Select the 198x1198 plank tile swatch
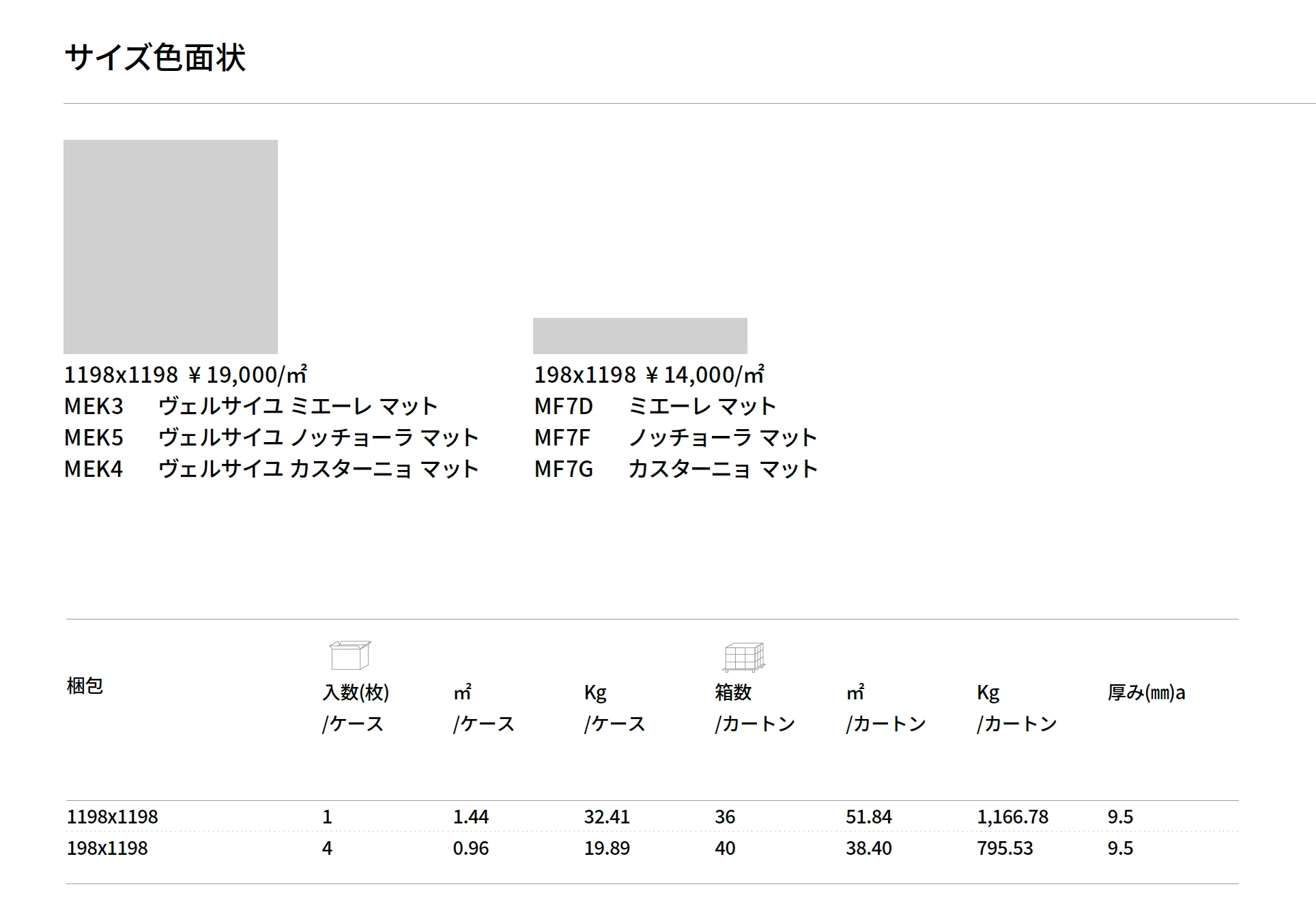The width and height of the screenshot is (1316, 921). (x=640, y=336)
